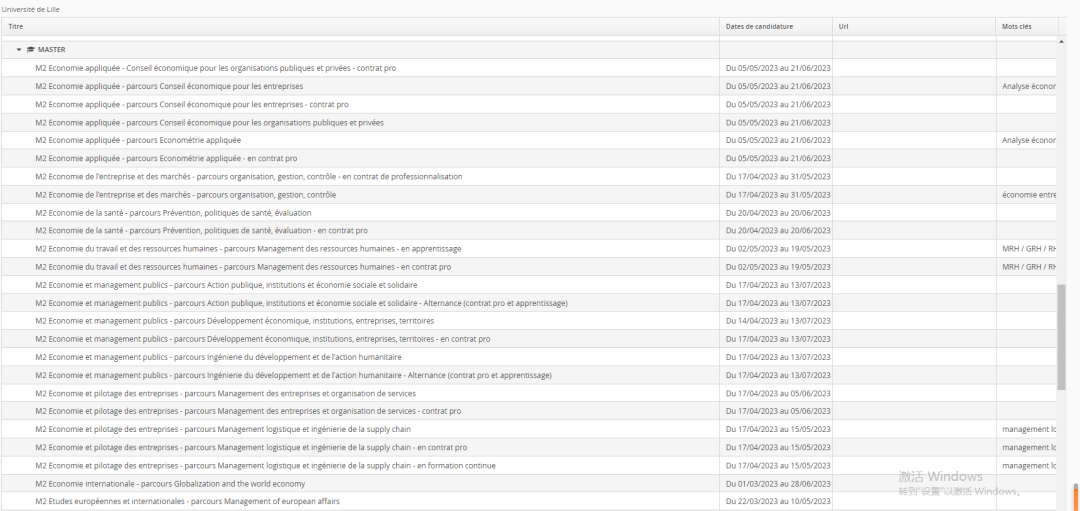Screen dimensions: 1080x511
Task: Click keywords 'économie entre' in organisation, gestion, contrôle row
Action: click(x=1030, y=195)
